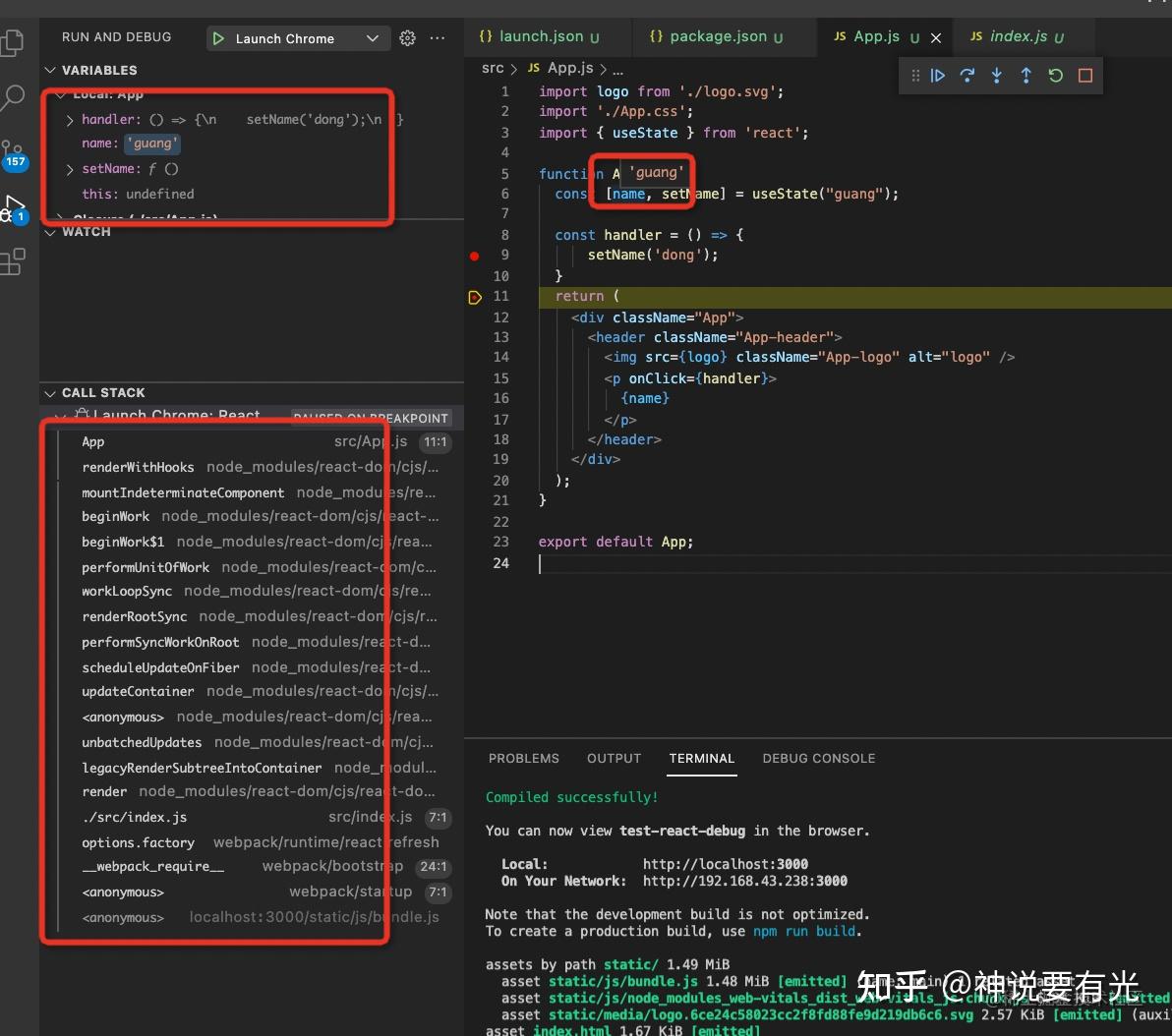Open the TERMINAL panel tab
Screen dimensions: 1172x1036
(701, 758)
